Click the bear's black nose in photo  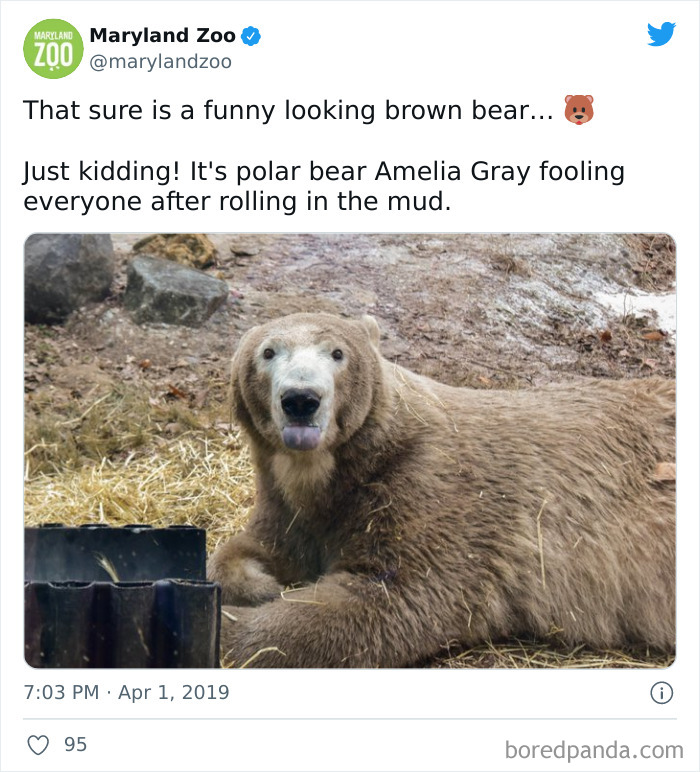click(x=300, y=404)
